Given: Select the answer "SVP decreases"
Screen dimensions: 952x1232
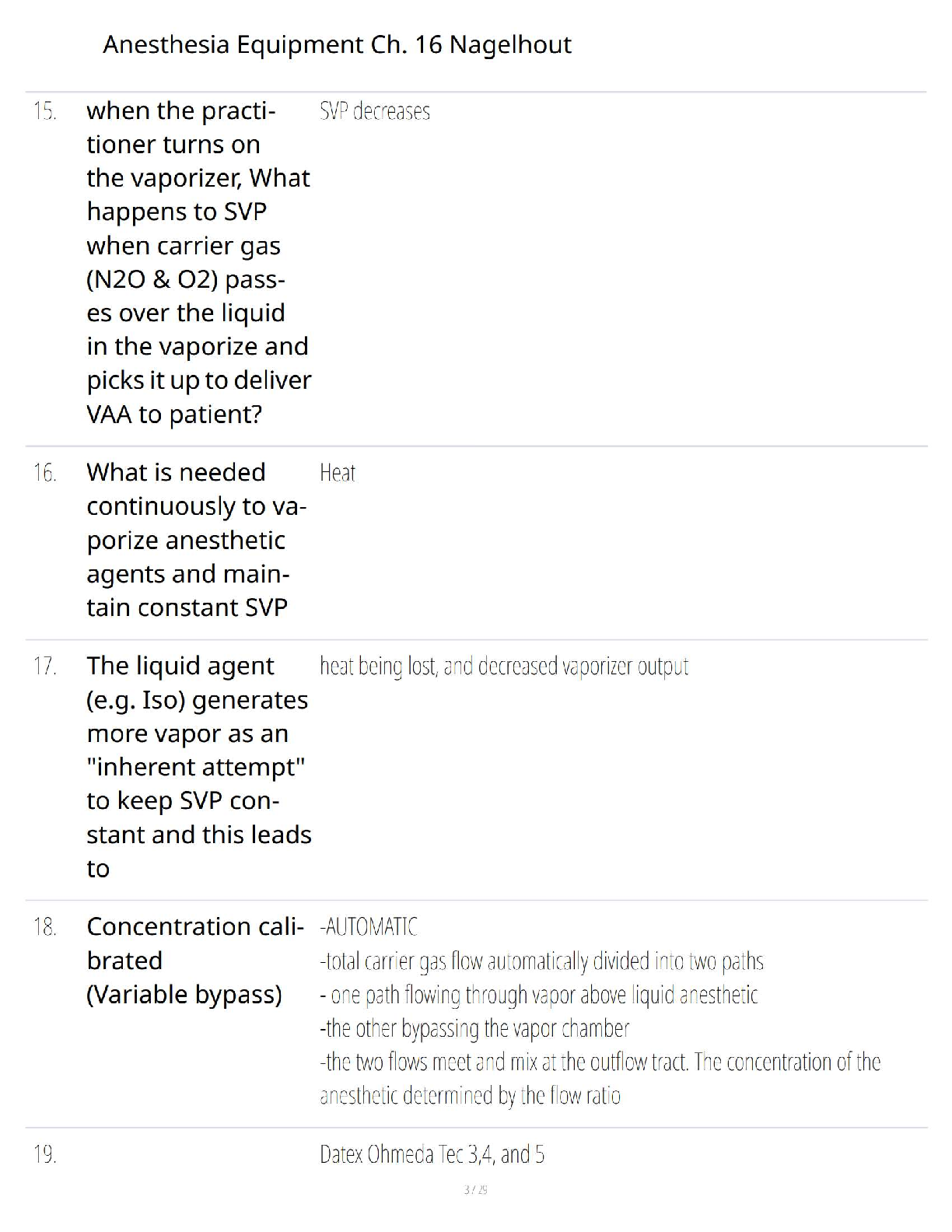Looking at the screenshot, I should (375, 112).
